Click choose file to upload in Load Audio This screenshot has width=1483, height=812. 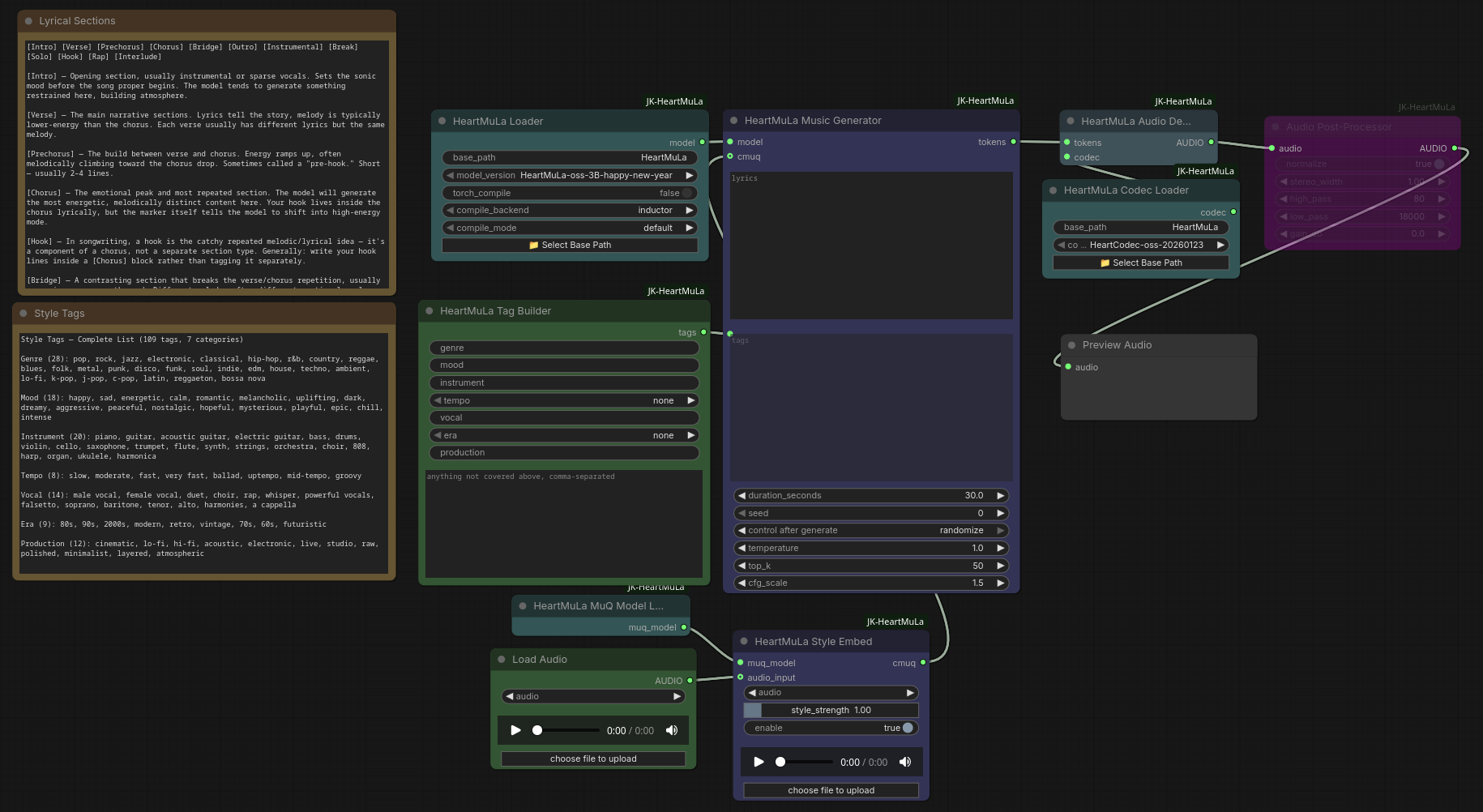[x=593, y=759]
